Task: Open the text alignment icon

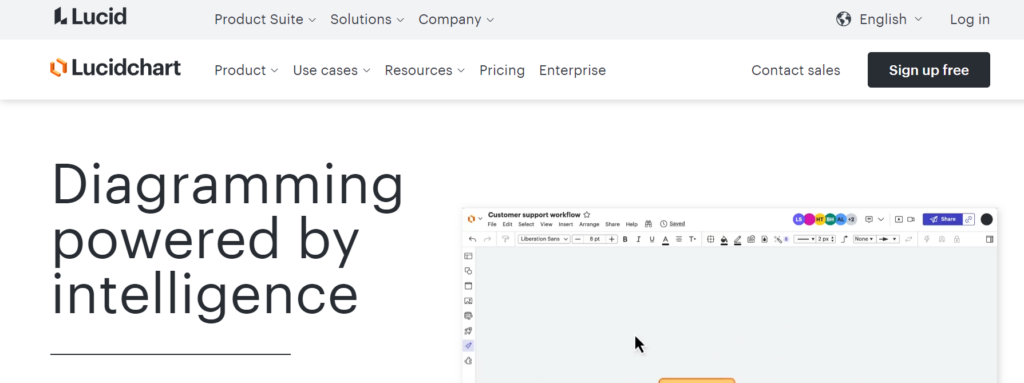Action: pyautogui.click(x=679, y=239)
